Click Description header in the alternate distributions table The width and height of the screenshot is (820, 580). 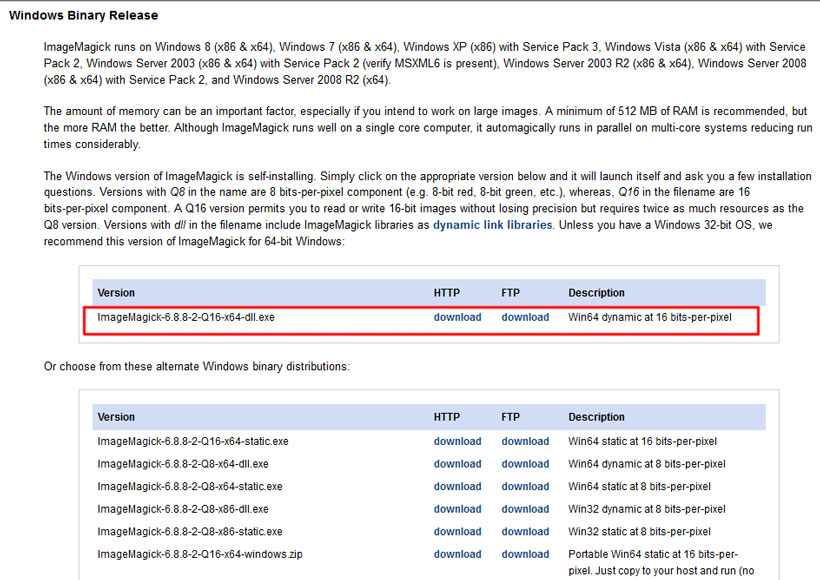(x=596, y=417)
